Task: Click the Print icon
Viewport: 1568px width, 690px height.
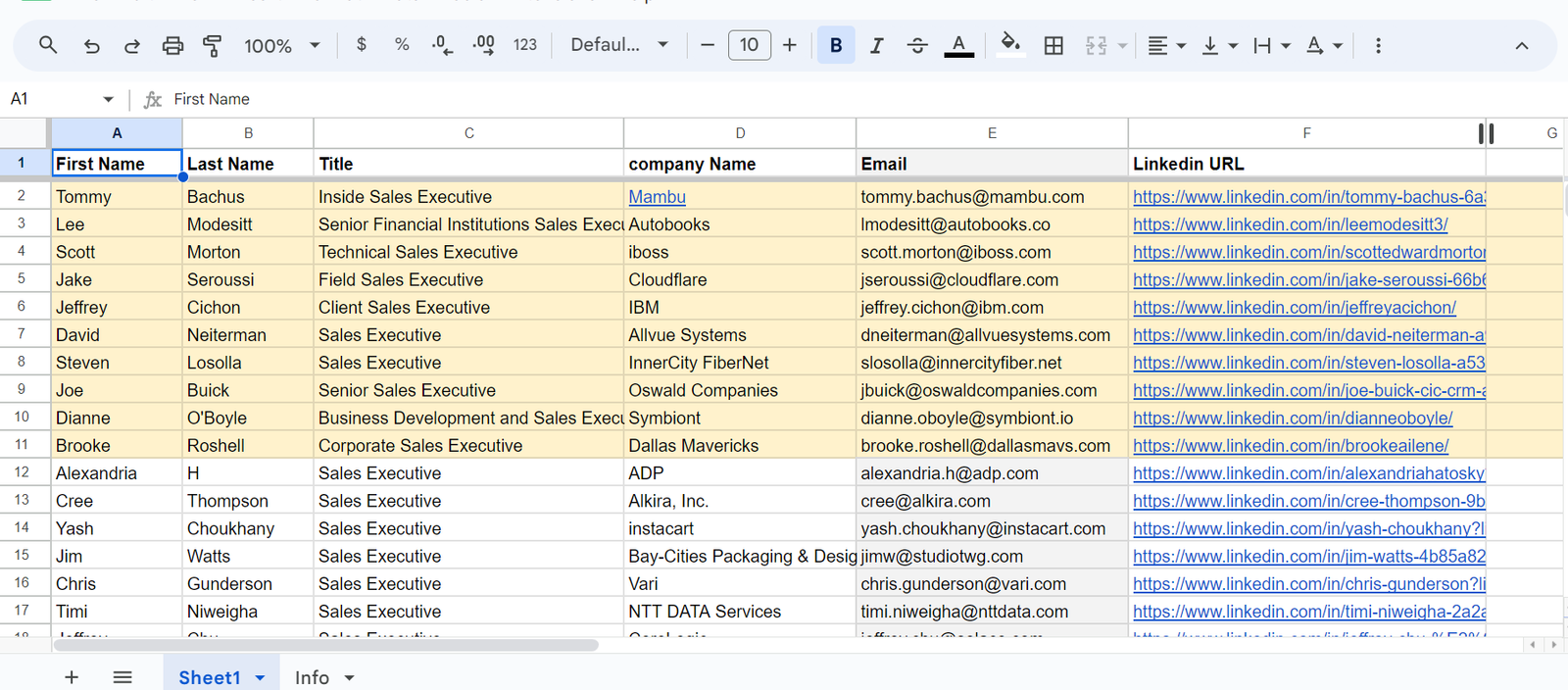Action: coord(172,45)
